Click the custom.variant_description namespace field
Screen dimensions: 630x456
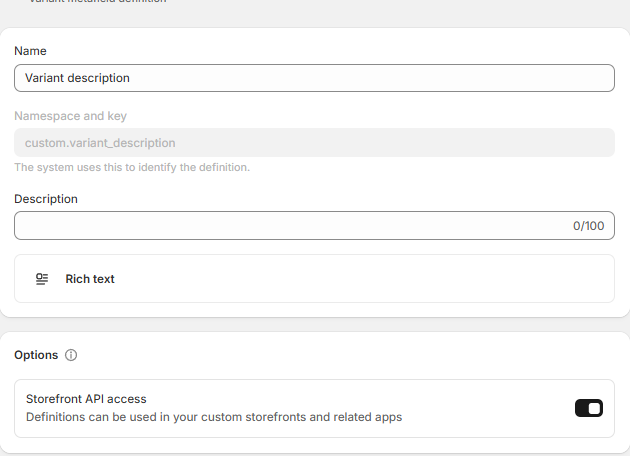(x=314, y=143)
